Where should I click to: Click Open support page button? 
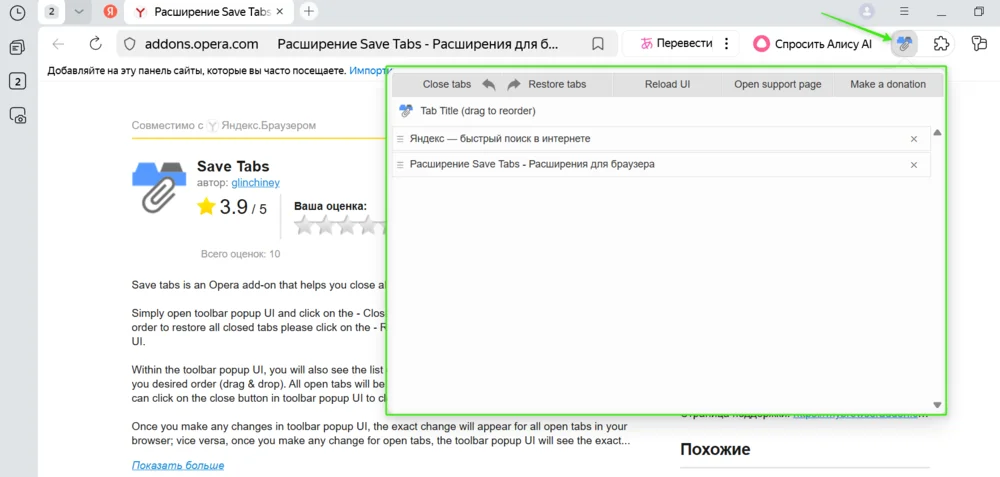click(x=777, y=84)
